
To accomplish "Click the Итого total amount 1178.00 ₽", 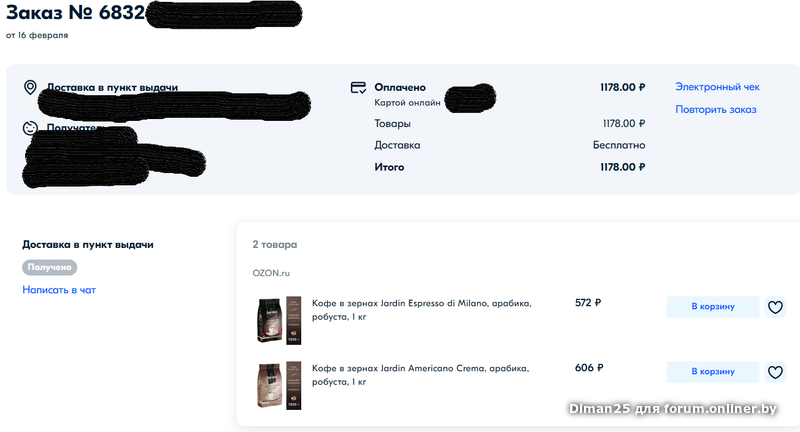I will tap(622, 167).
